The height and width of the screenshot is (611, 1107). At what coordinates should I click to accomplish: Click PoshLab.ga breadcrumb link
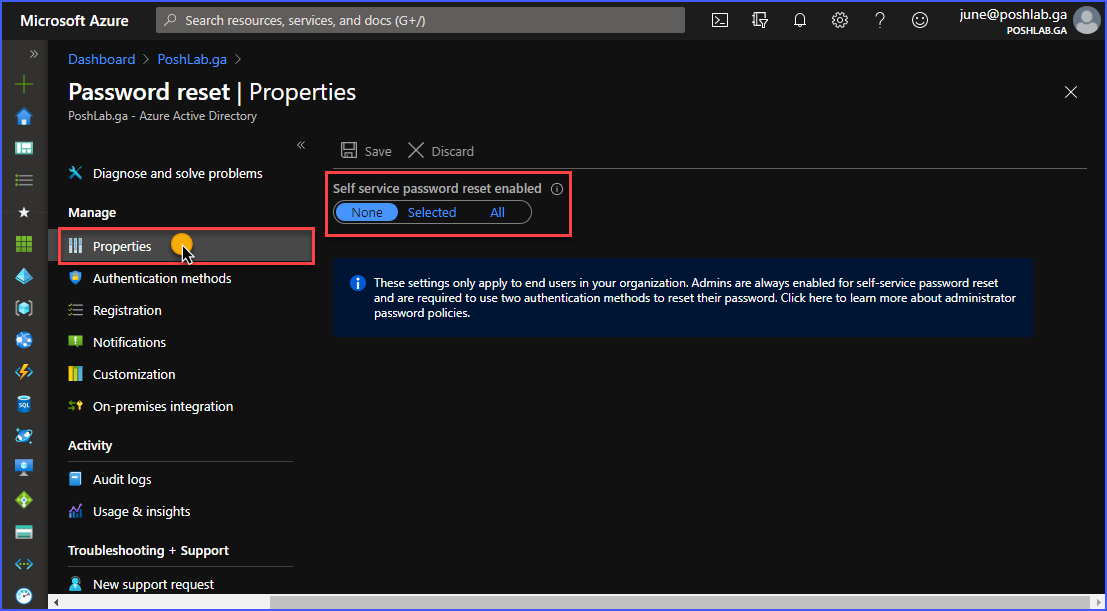(192, 59)
